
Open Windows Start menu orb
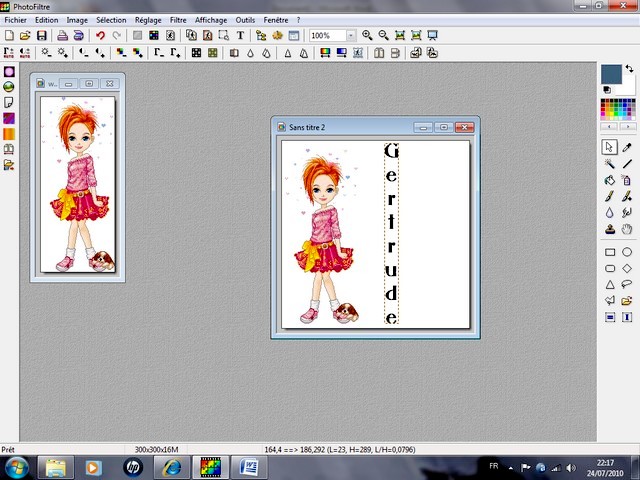coord(16,468)
